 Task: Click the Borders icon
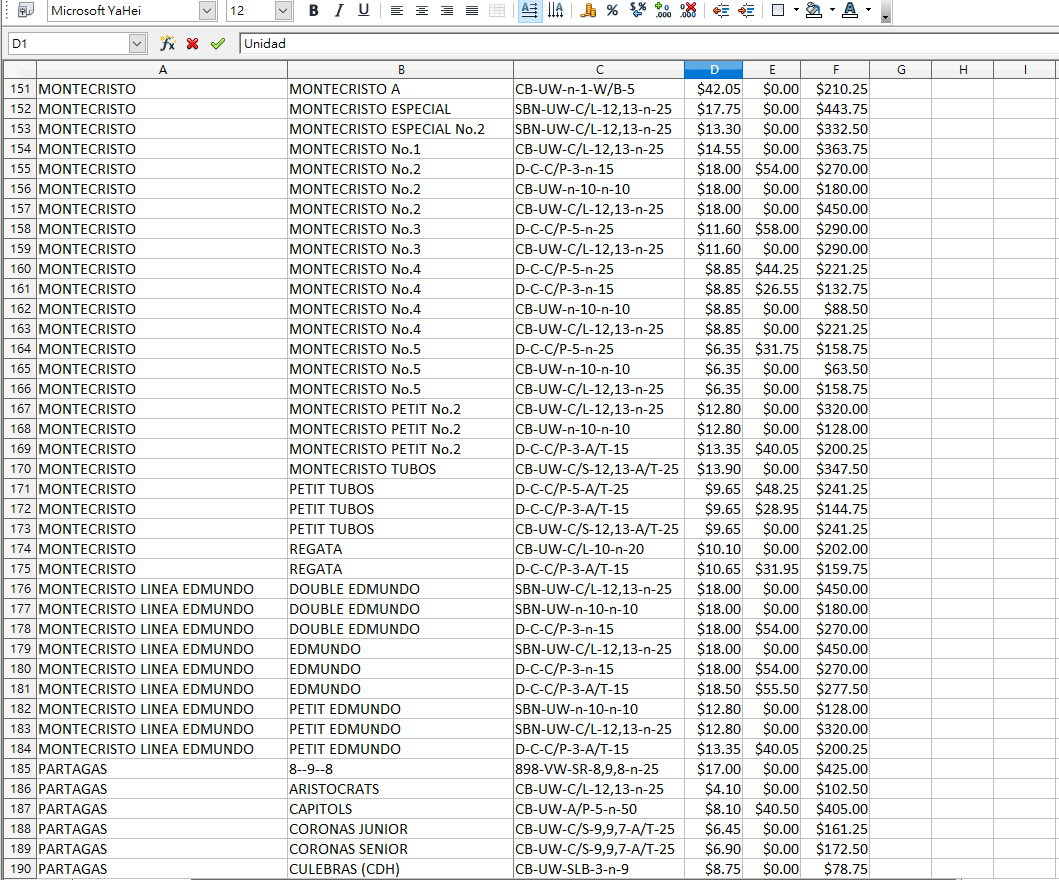(x=778, y=10)
